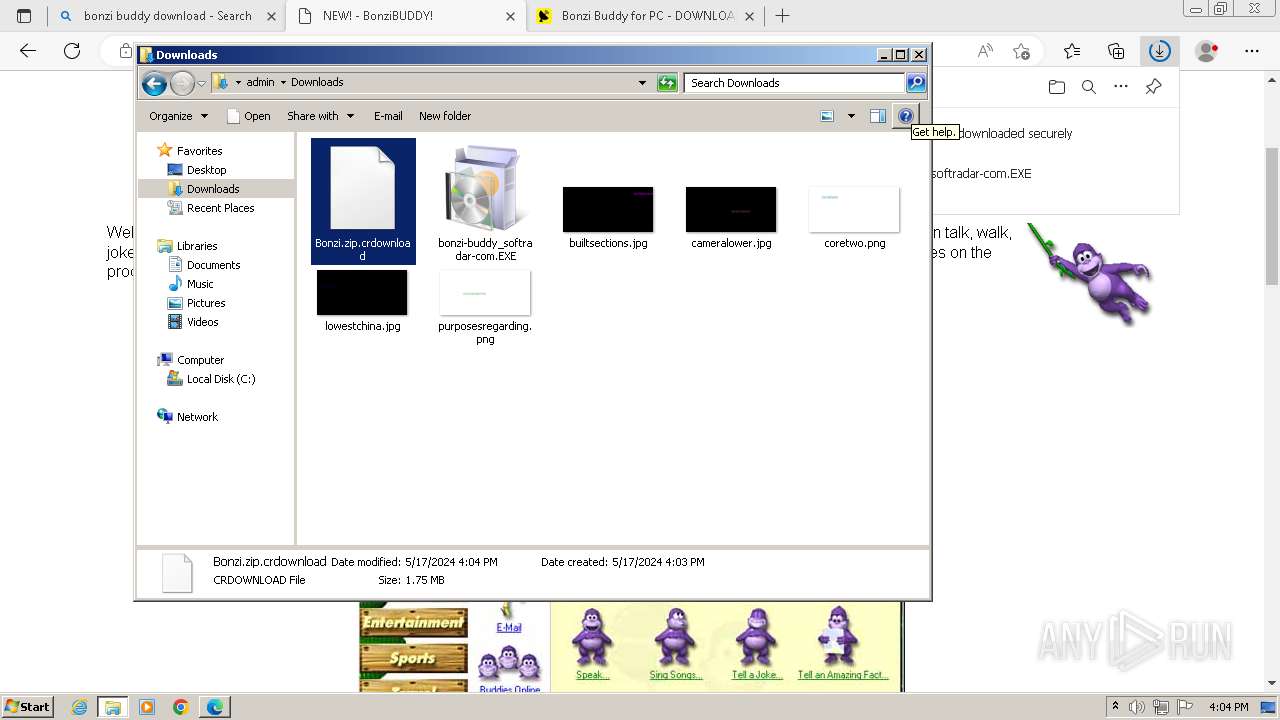Click the browser Refresh icon
The height and width of the screenshot is (720, 1280).
72,51
